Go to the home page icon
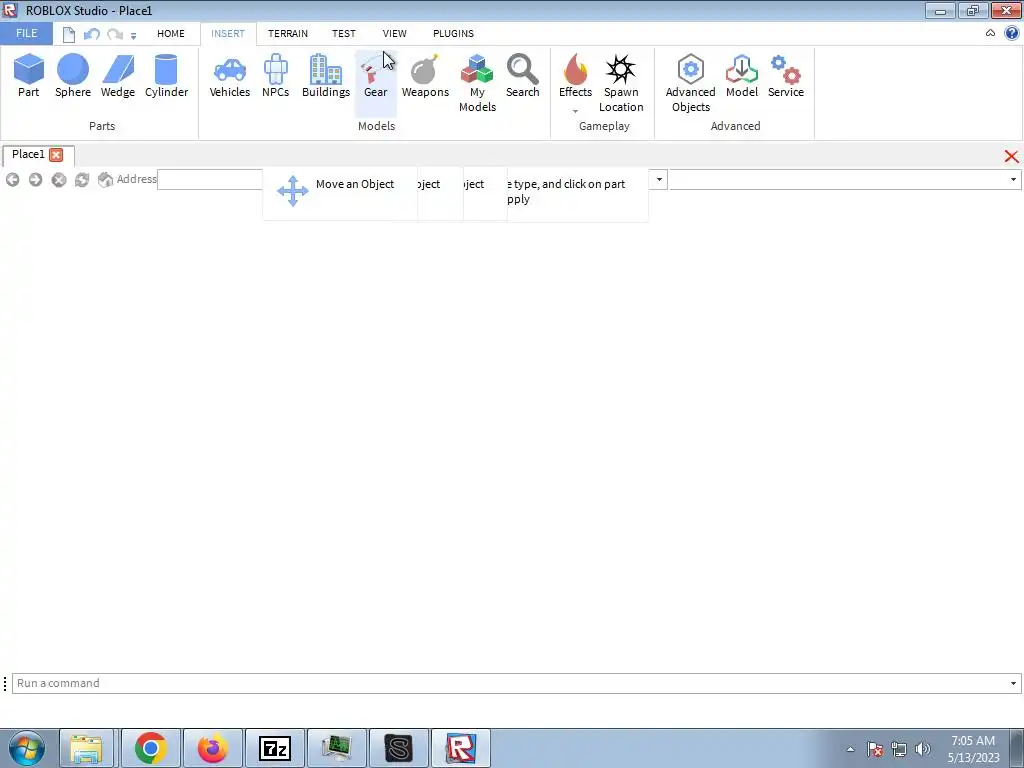Viewport: 1024px width, 768px height. click(x=105, y=180)
